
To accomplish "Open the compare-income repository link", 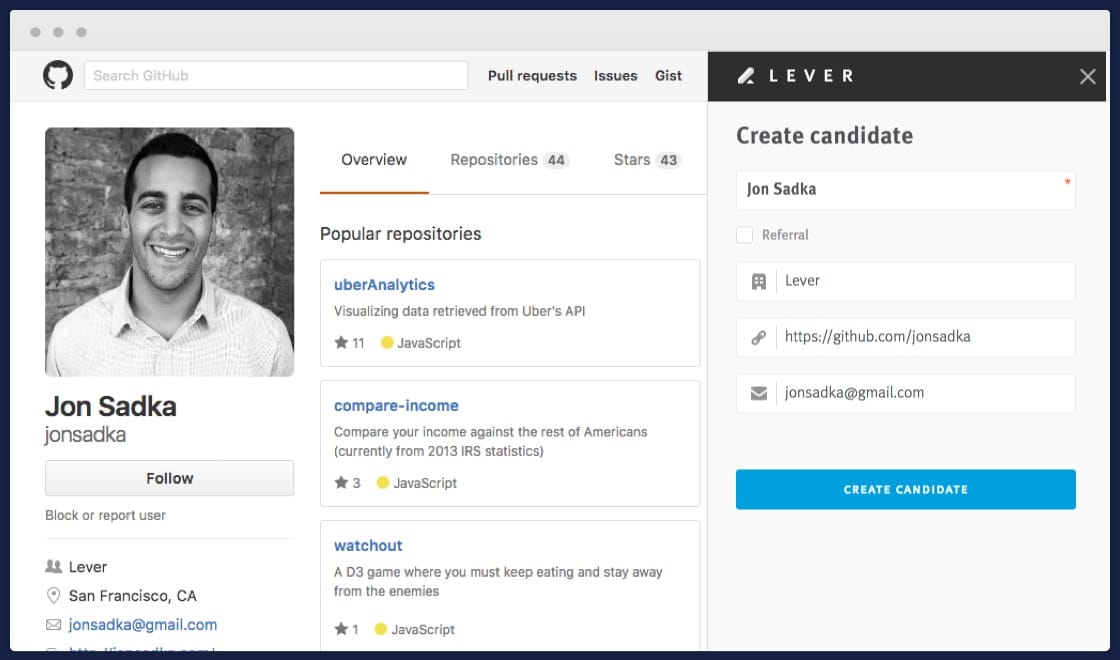I will (396, 405).
